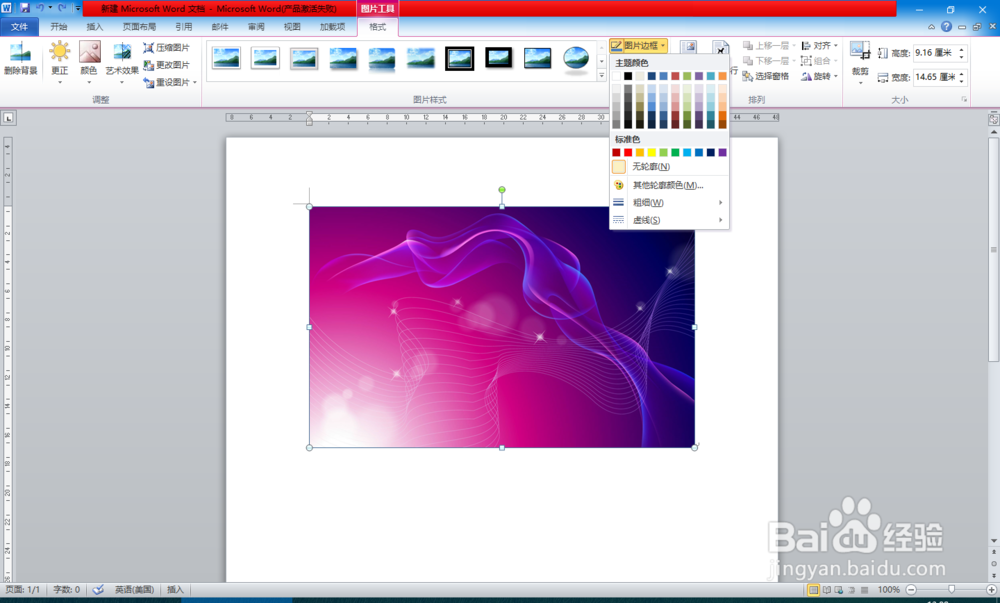Viewport: 1000px width, 603px height.
Task: Decrease width with stepper down arrow
Action: click(x=962, y=81)
